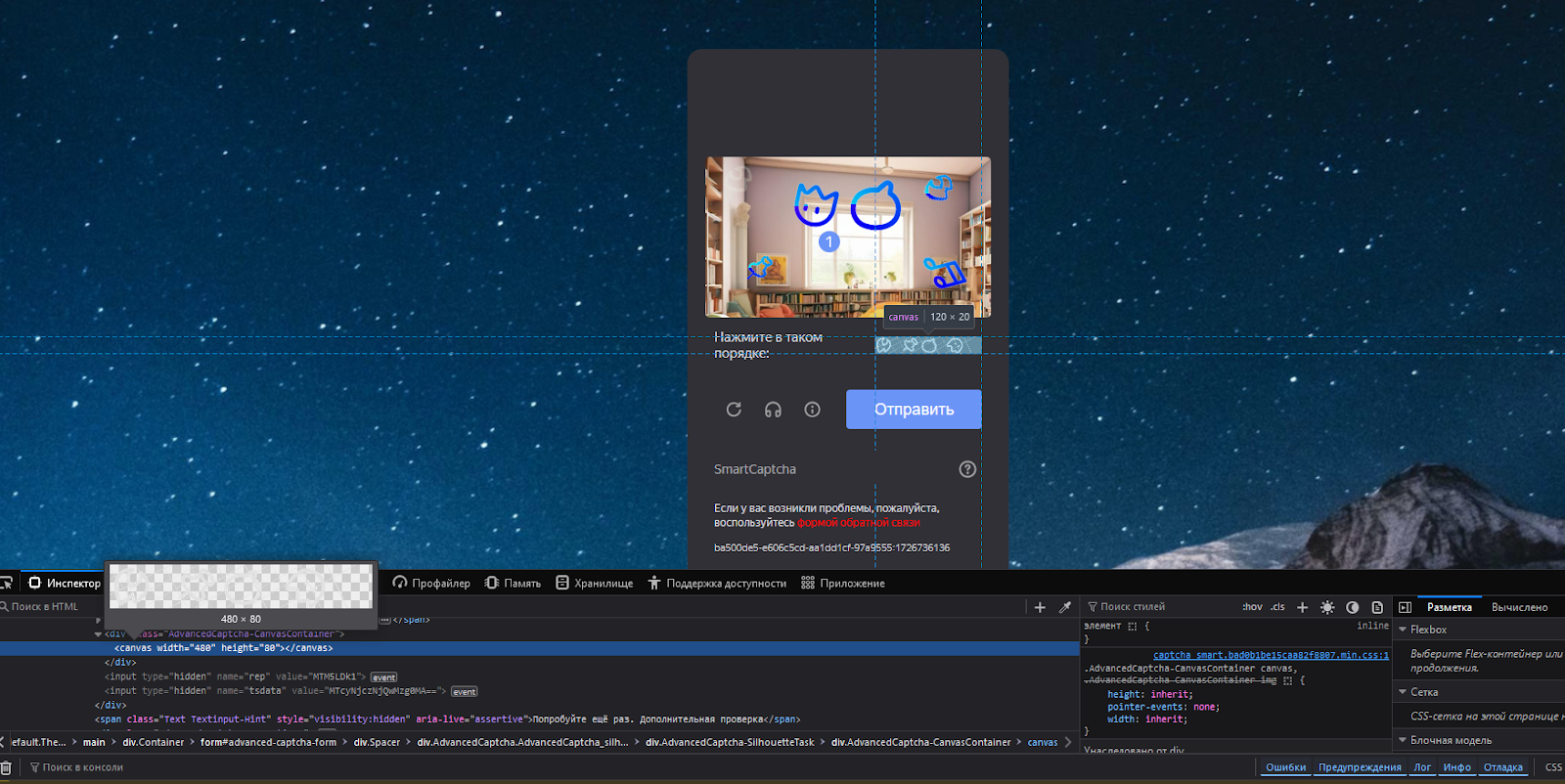The image size is (1565, 784).
Task: Select the div.AdvancedCaptcha-CanvasContainer breadcrumb
Action: (920, 742)
